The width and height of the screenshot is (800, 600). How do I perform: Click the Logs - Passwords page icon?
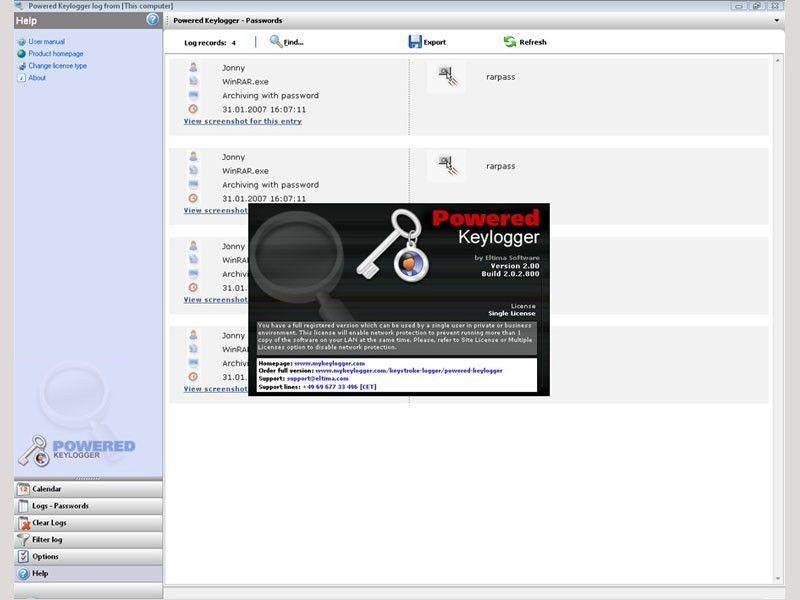23,506
